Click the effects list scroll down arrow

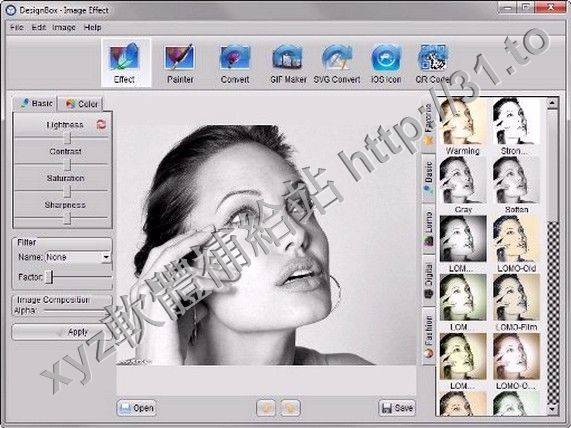click(x=552, y=409)
